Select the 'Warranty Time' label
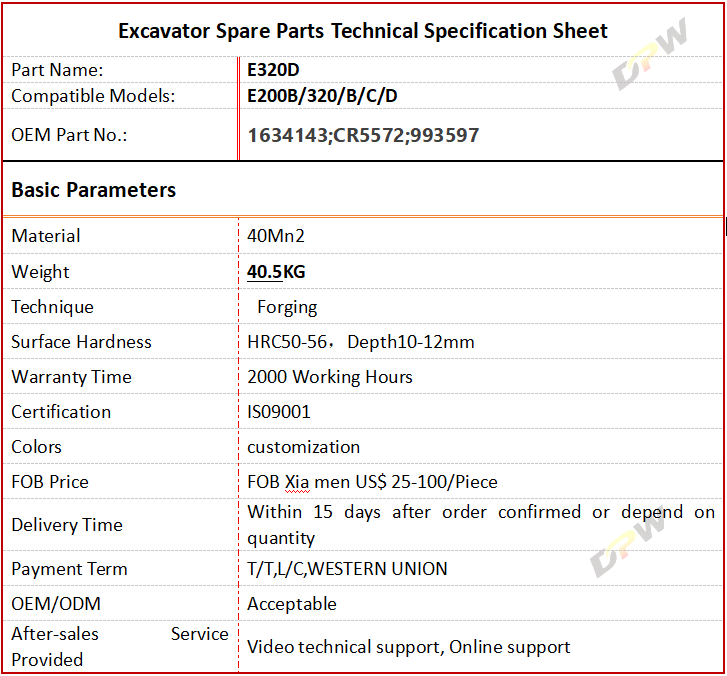727x676 pixels. click(71, 377)
